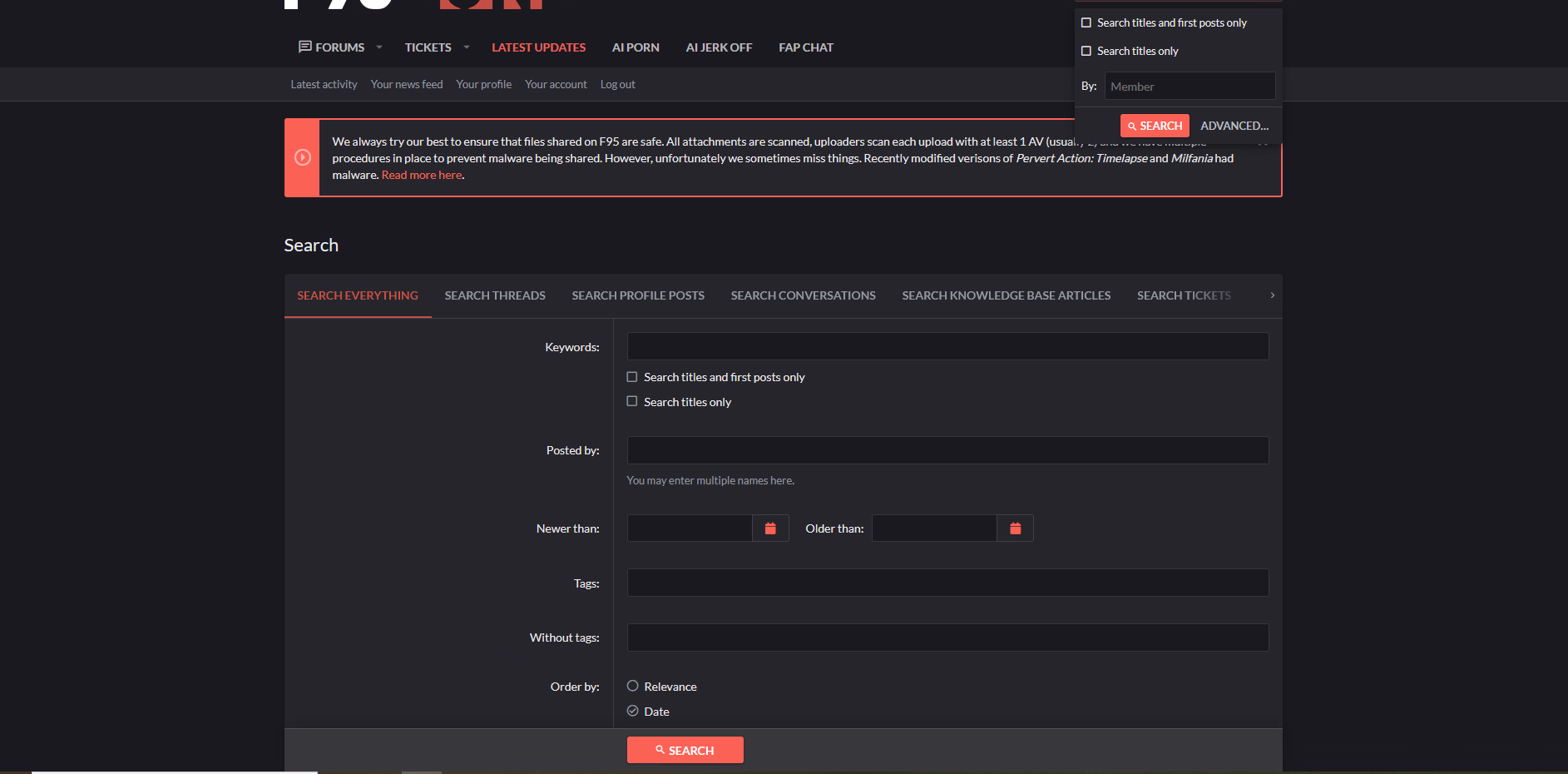This screenshot has height=774, width=1568.
Task: Focus the Member field in quick search
Action: [1190, 87]
